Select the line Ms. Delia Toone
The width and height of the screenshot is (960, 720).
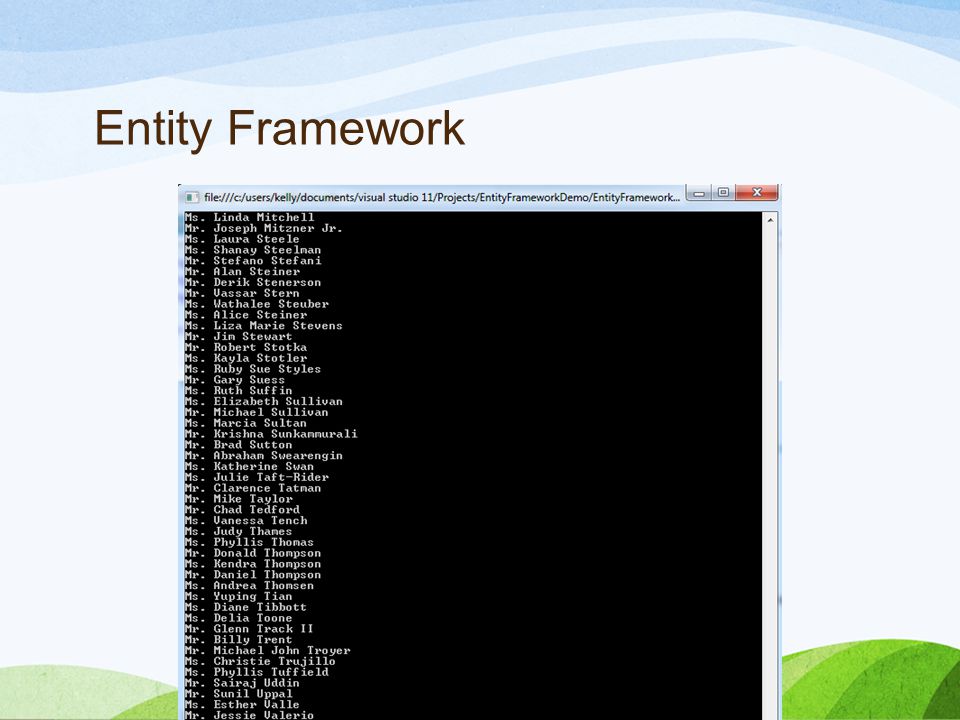pyautogui.click(x=239, y=618)
